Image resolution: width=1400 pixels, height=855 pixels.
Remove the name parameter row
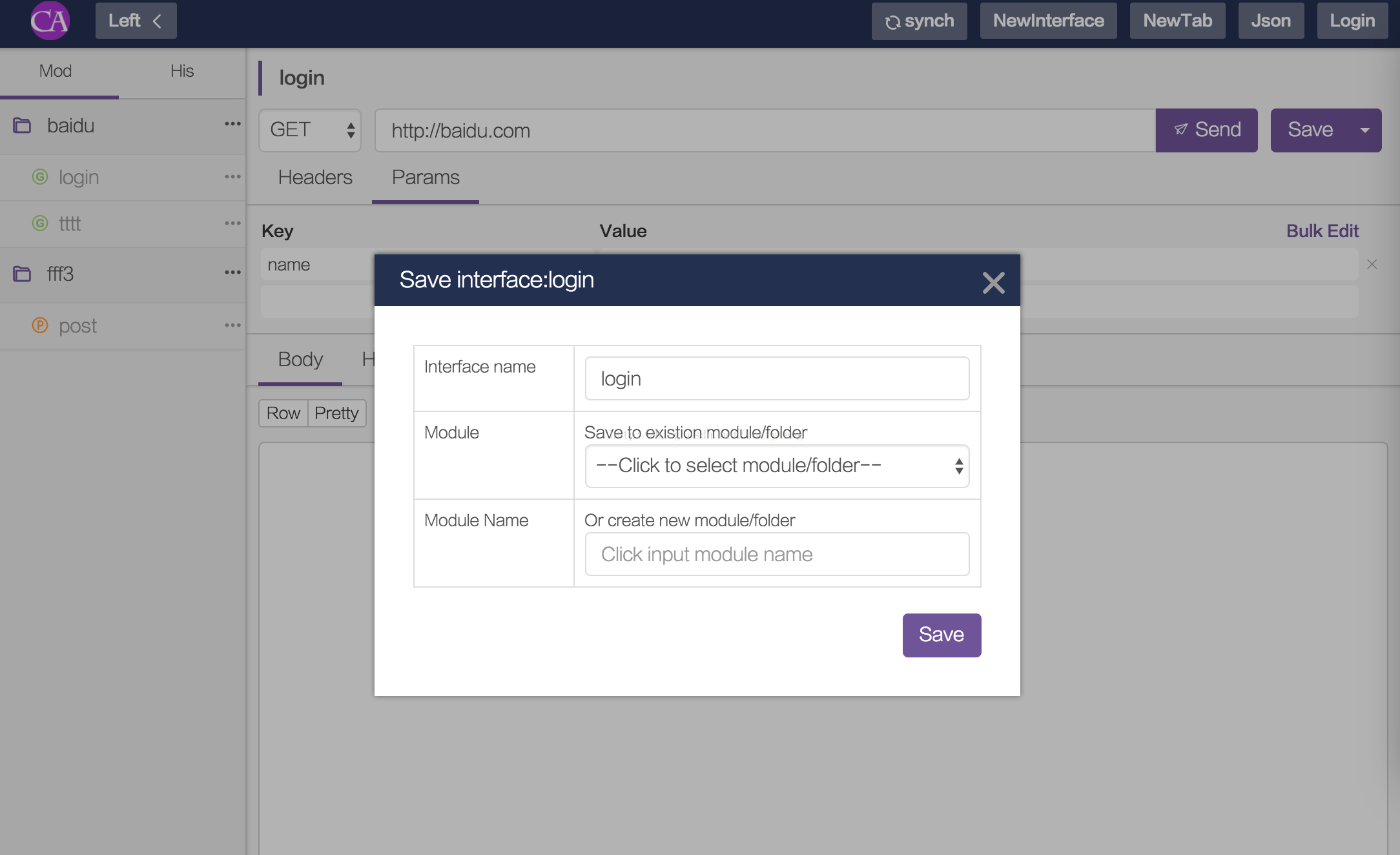pos(1372,264)
